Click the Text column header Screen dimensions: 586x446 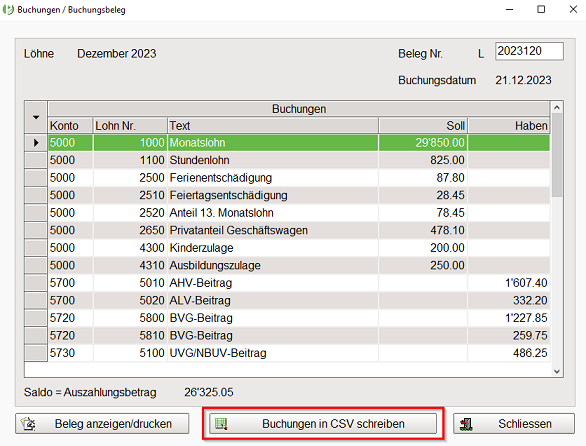[273, 126]
